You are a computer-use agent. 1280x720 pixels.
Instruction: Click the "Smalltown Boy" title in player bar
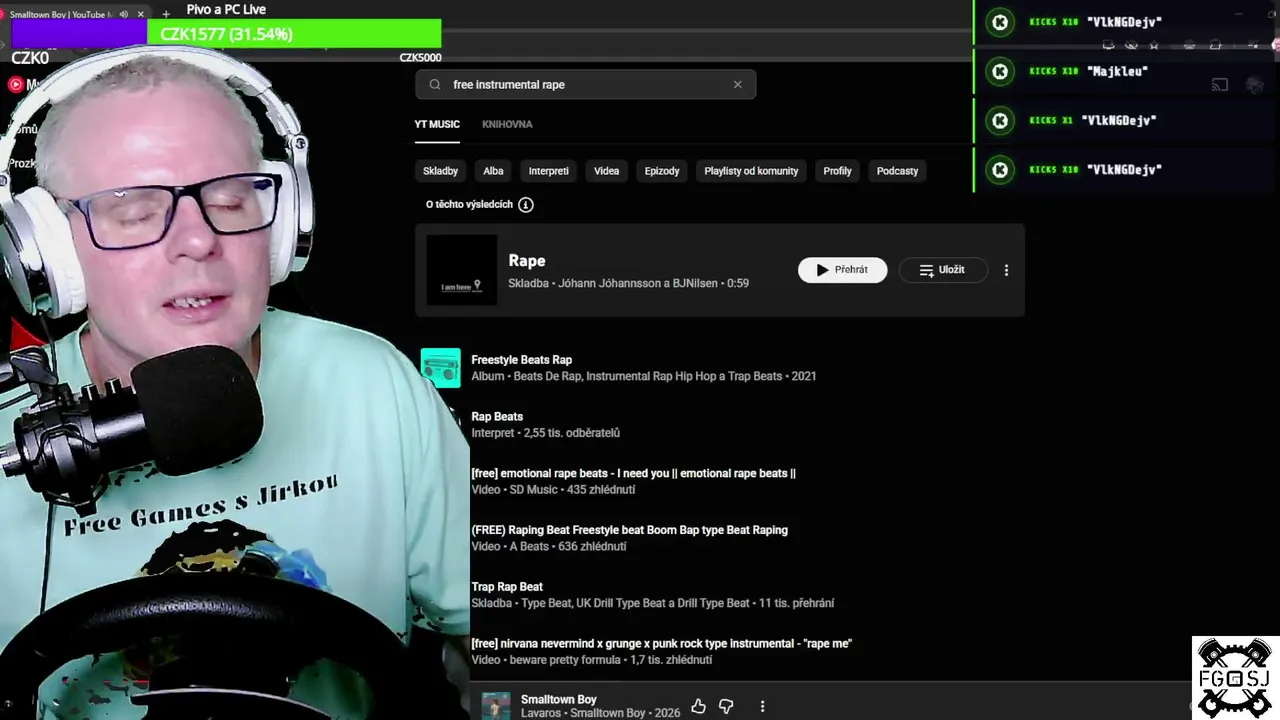[x=558, y=700]
